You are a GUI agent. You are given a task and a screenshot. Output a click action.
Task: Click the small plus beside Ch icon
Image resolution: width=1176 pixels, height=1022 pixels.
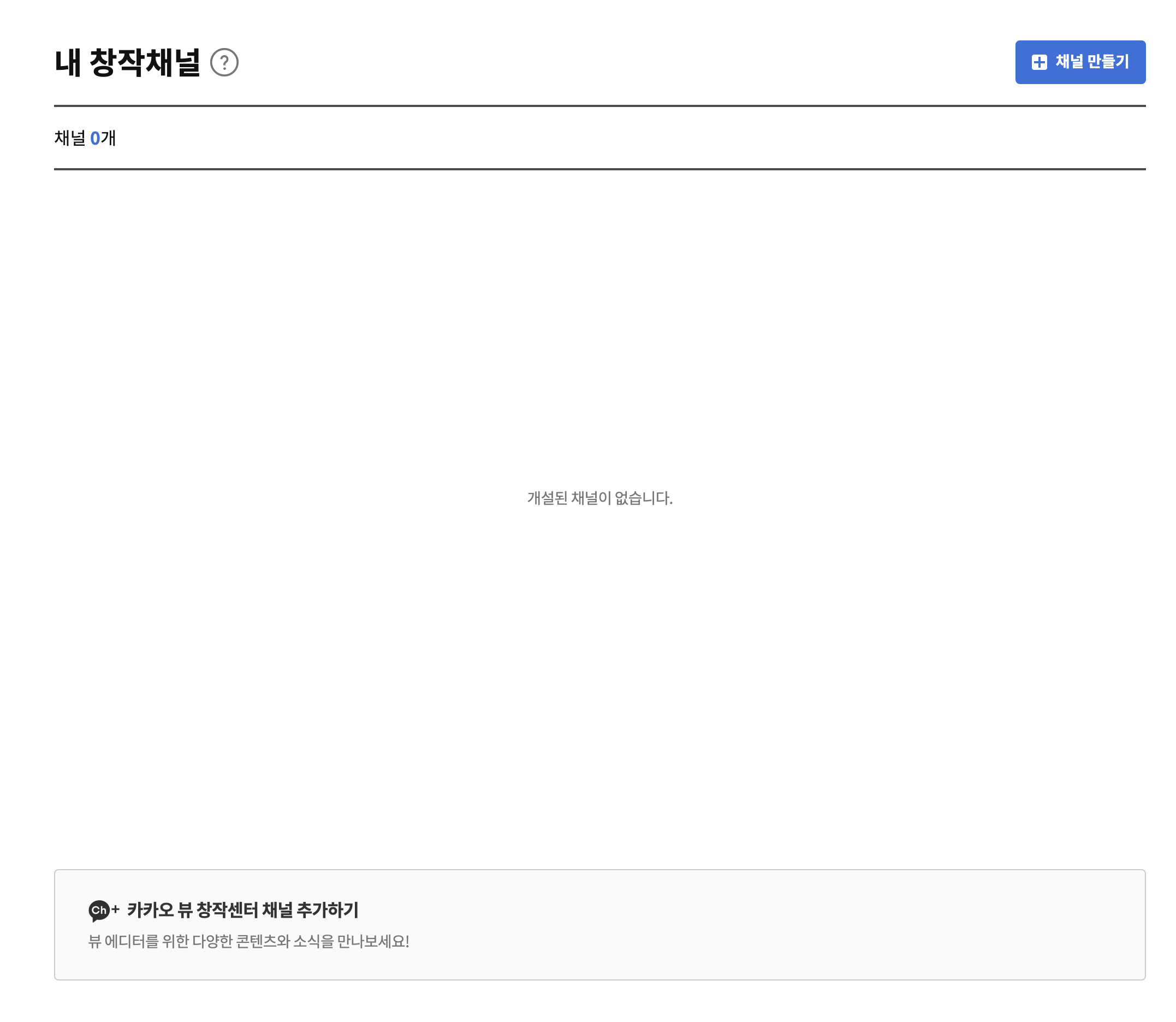point(115,909)
